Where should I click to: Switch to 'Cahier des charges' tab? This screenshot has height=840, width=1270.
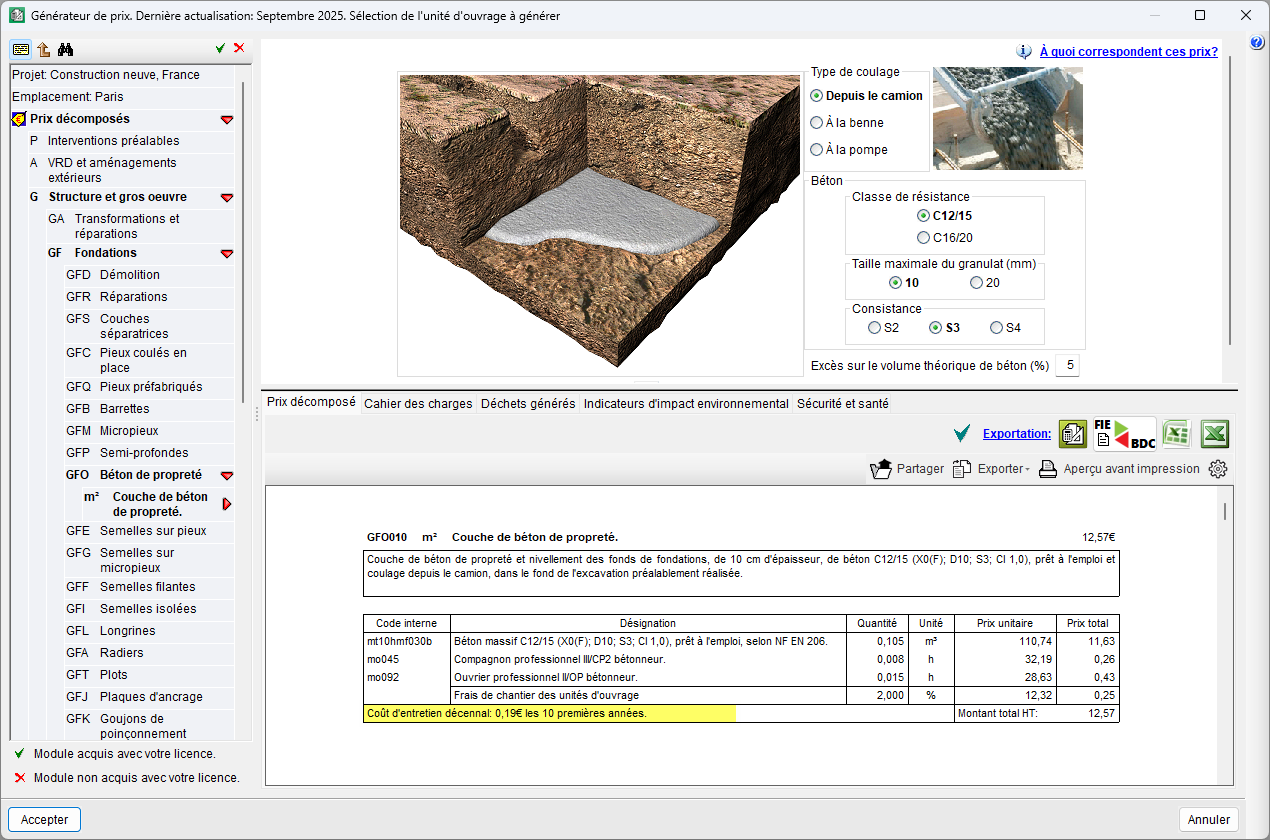(x=418, y=404)
